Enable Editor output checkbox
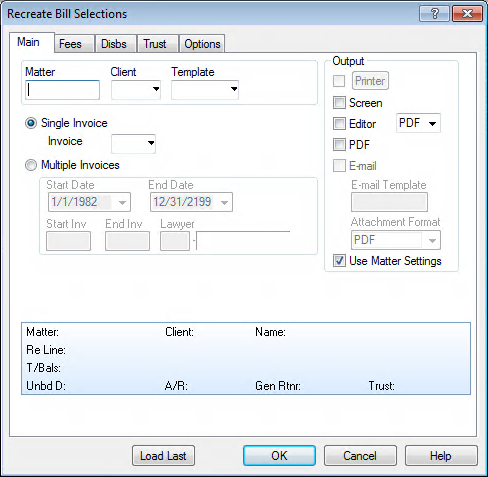This screenshot has height=477, width=488. (339, 124)
